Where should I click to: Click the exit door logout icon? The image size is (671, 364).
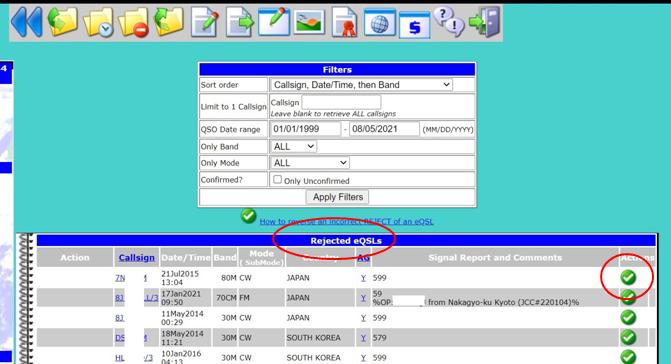(x=484, y=22)
